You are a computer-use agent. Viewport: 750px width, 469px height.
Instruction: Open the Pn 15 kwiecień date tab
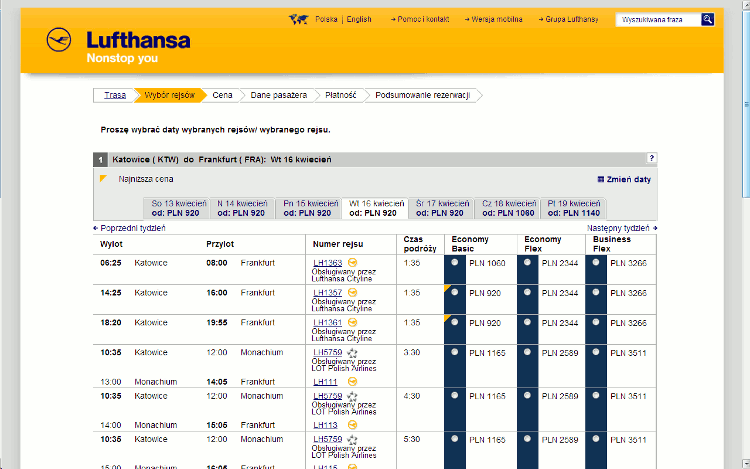coord(309,208)
